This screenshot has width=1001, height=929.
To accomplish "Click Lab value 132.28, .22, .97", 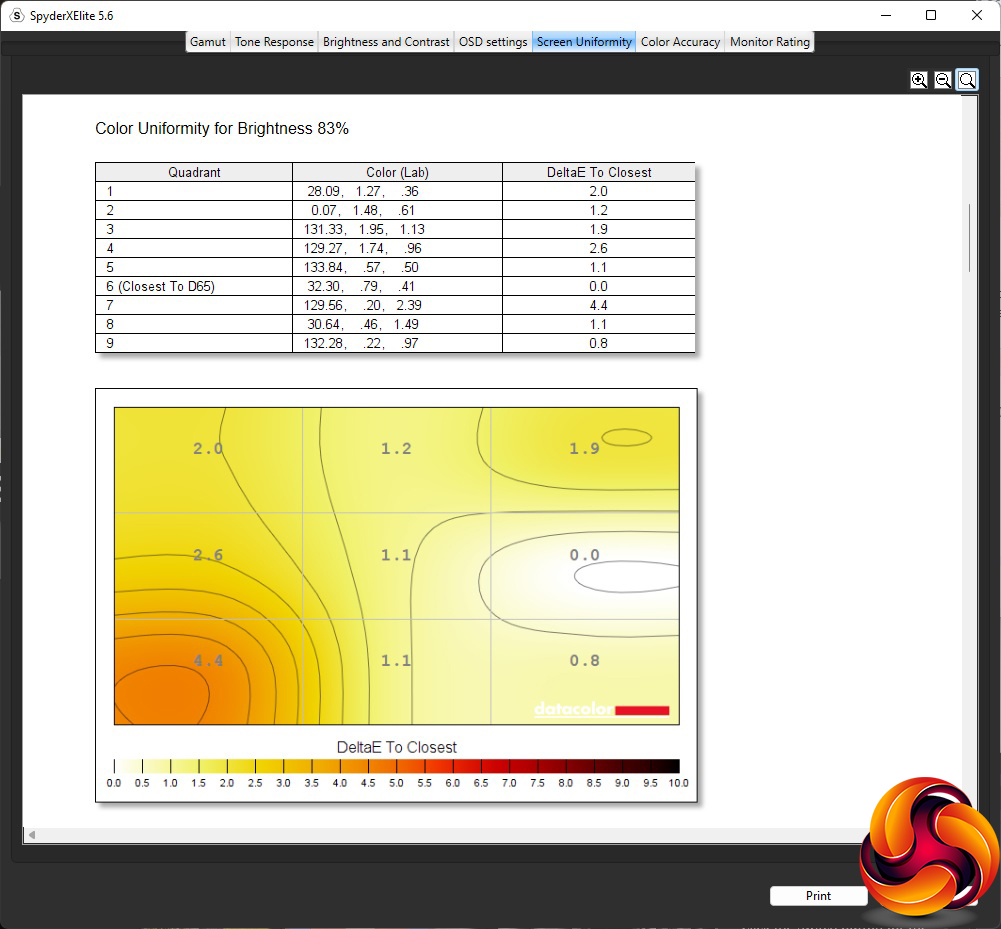I will (x=361, y=343).
